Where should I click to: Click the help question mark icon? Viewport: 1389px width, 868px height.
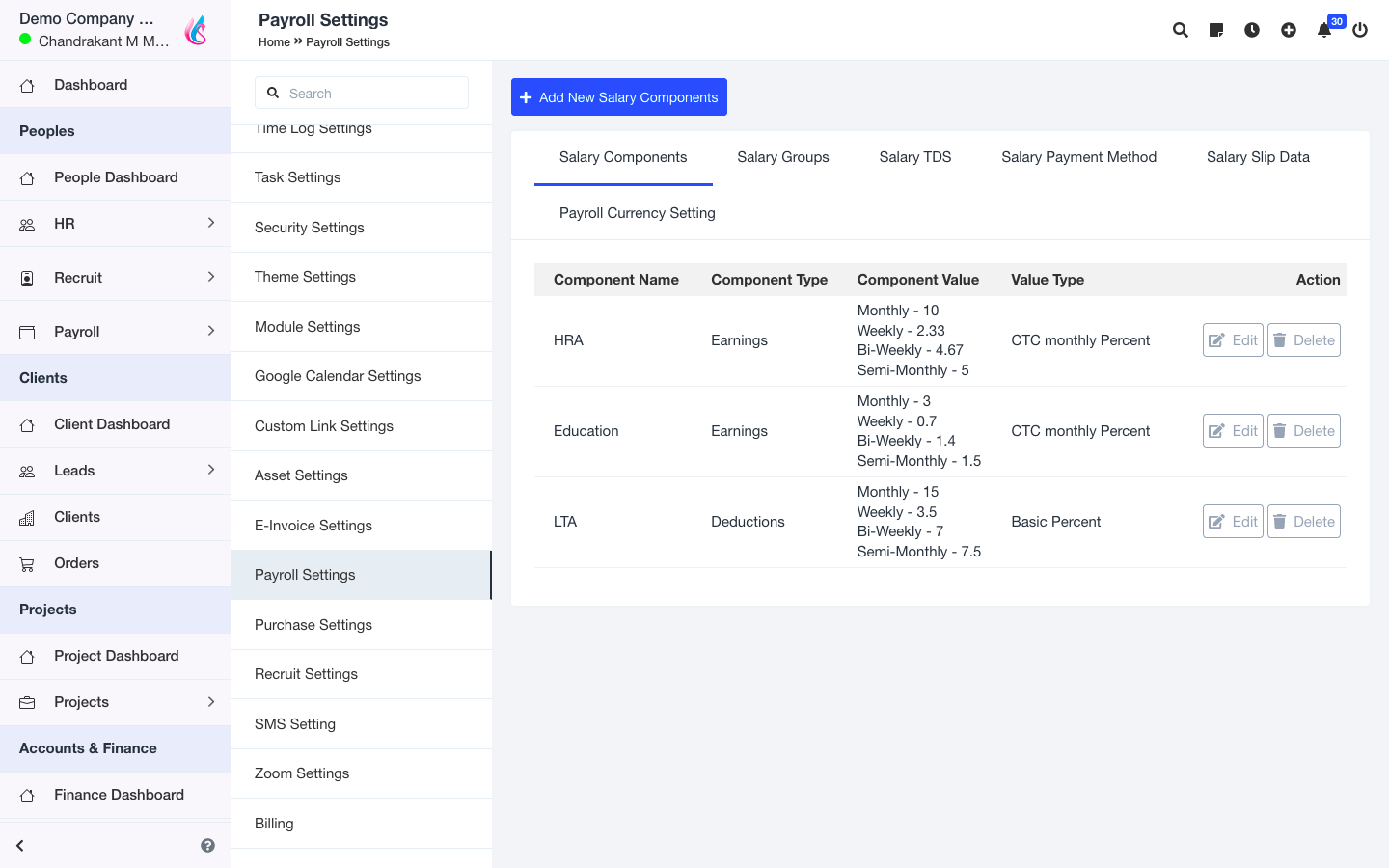(207, 846)
